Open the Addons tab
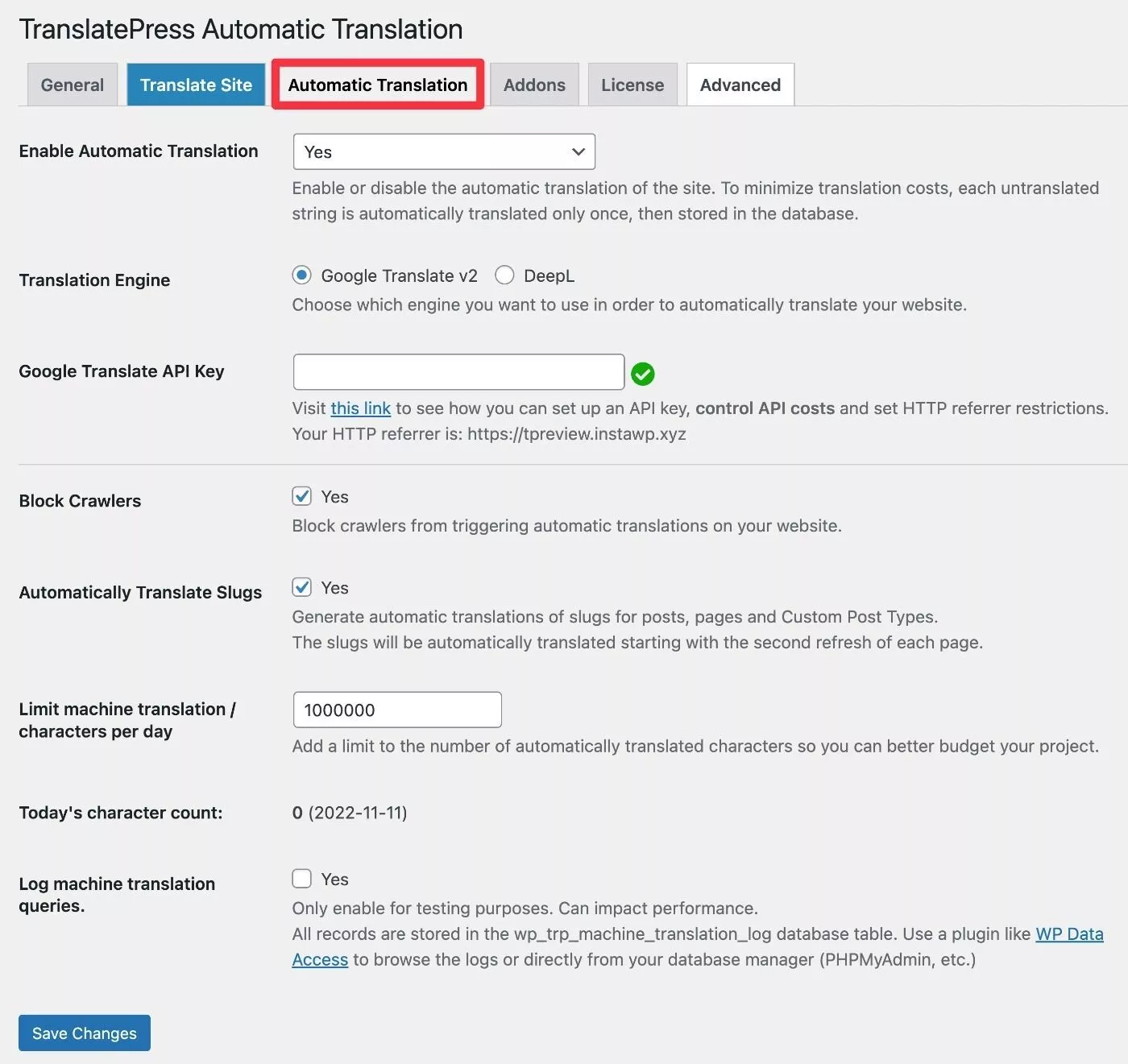 (534, 85)
